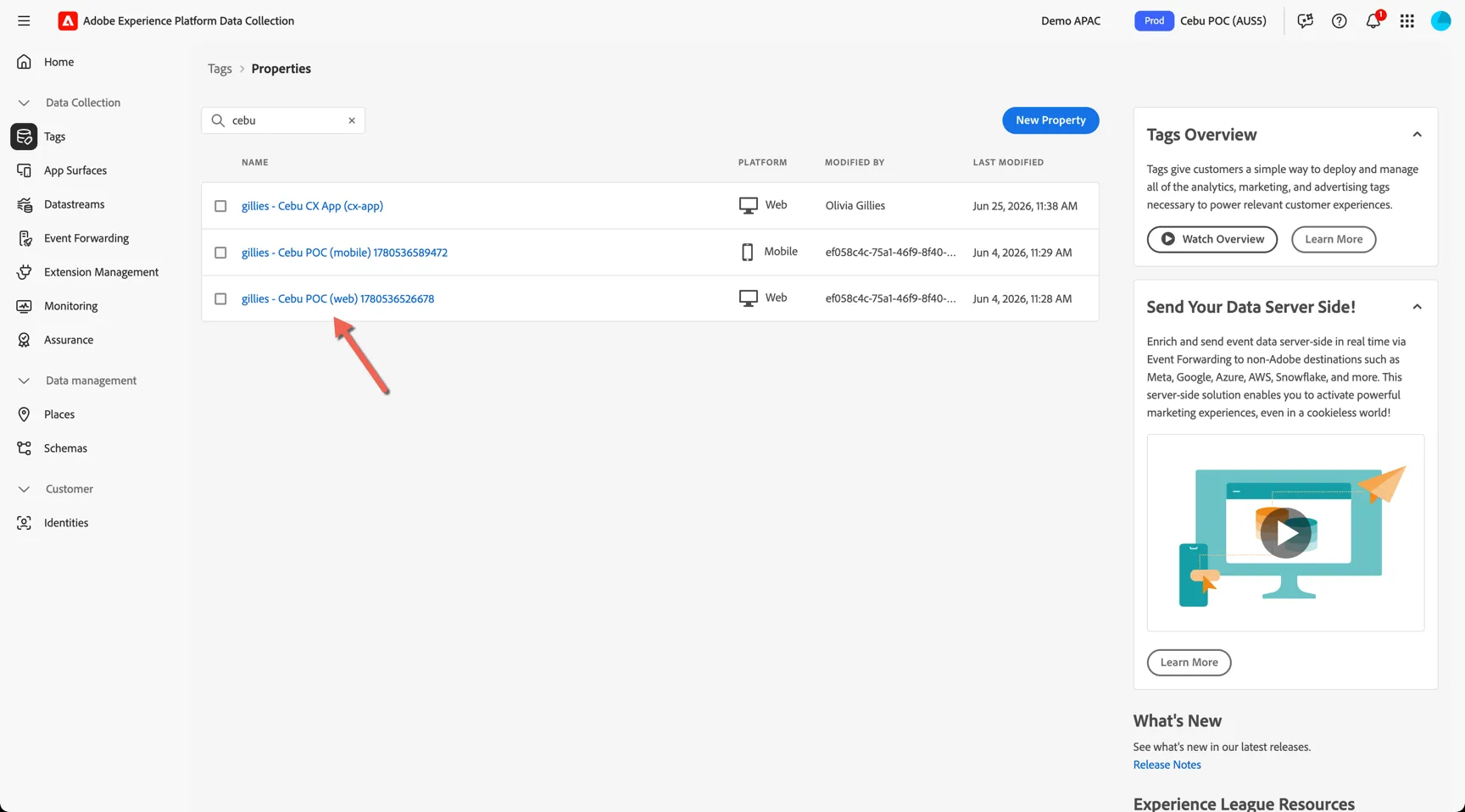1465x812 pixels.
Task: Select checkbox for Cebu CX App property
Action: (220, 206)
